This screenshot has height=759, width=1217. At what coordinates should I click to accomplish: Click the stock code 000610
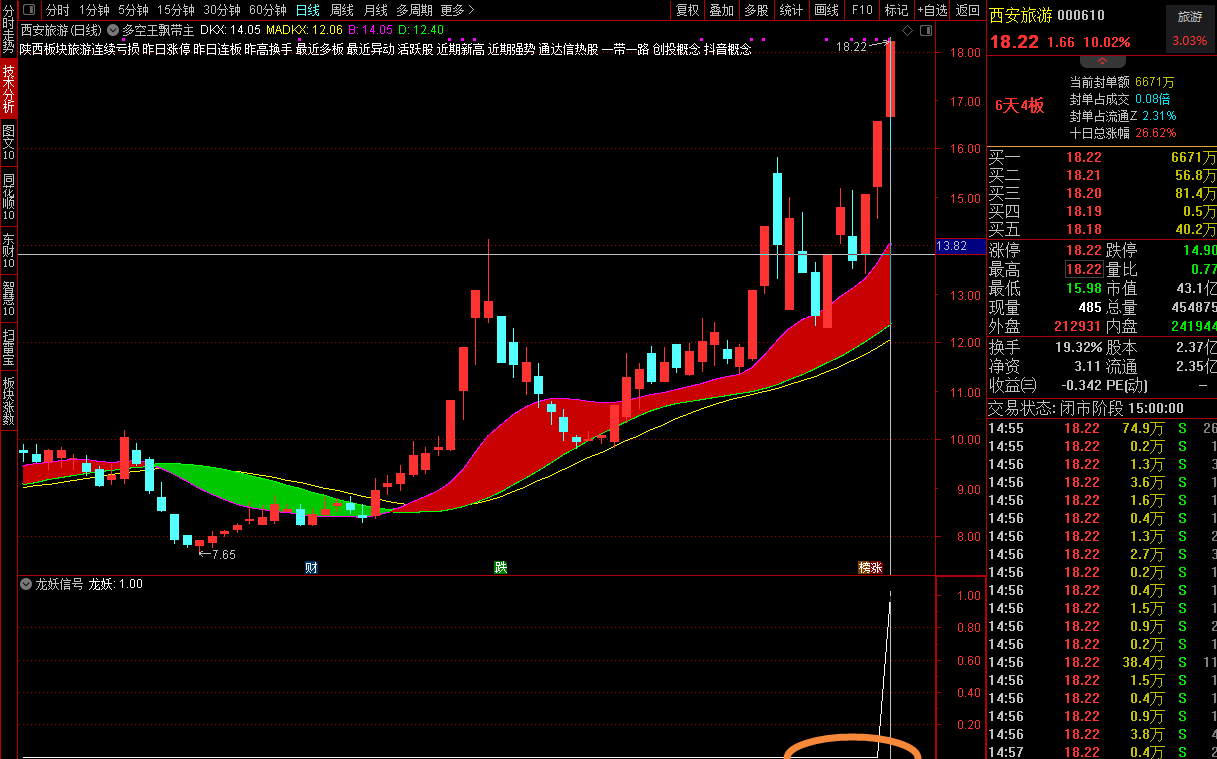1081,15
